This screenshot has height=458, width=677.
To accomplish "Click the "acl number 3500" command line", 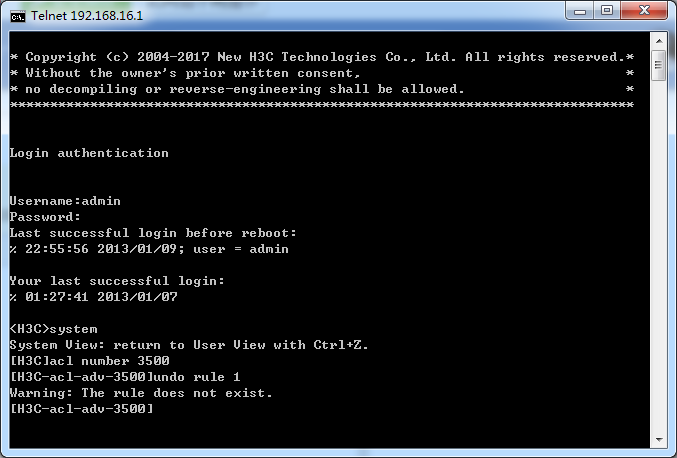I will click(x=89, y=361).
